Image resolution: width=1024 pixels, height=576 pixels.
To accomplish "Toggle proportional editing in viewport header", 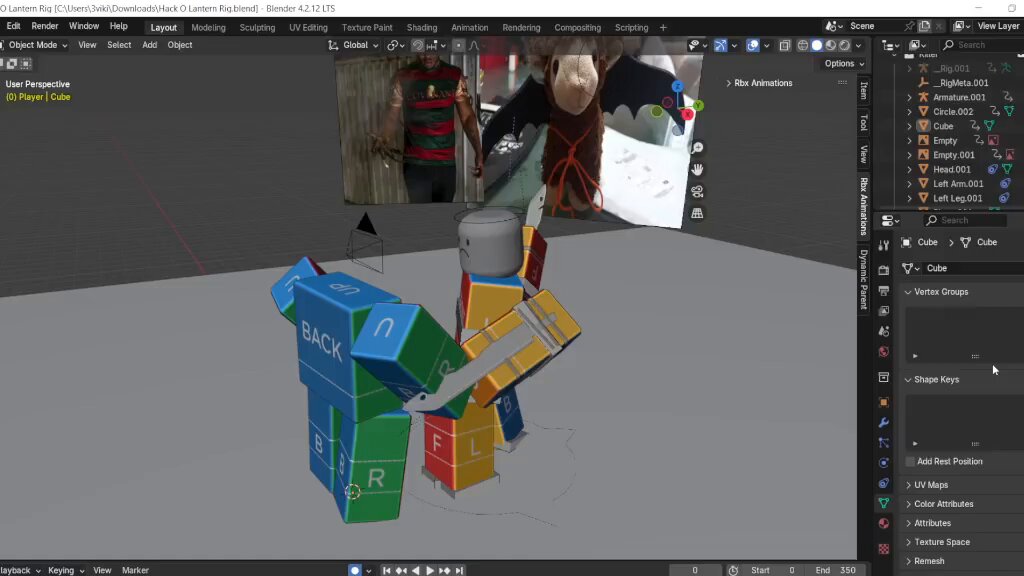I will (x=458, y=45).
